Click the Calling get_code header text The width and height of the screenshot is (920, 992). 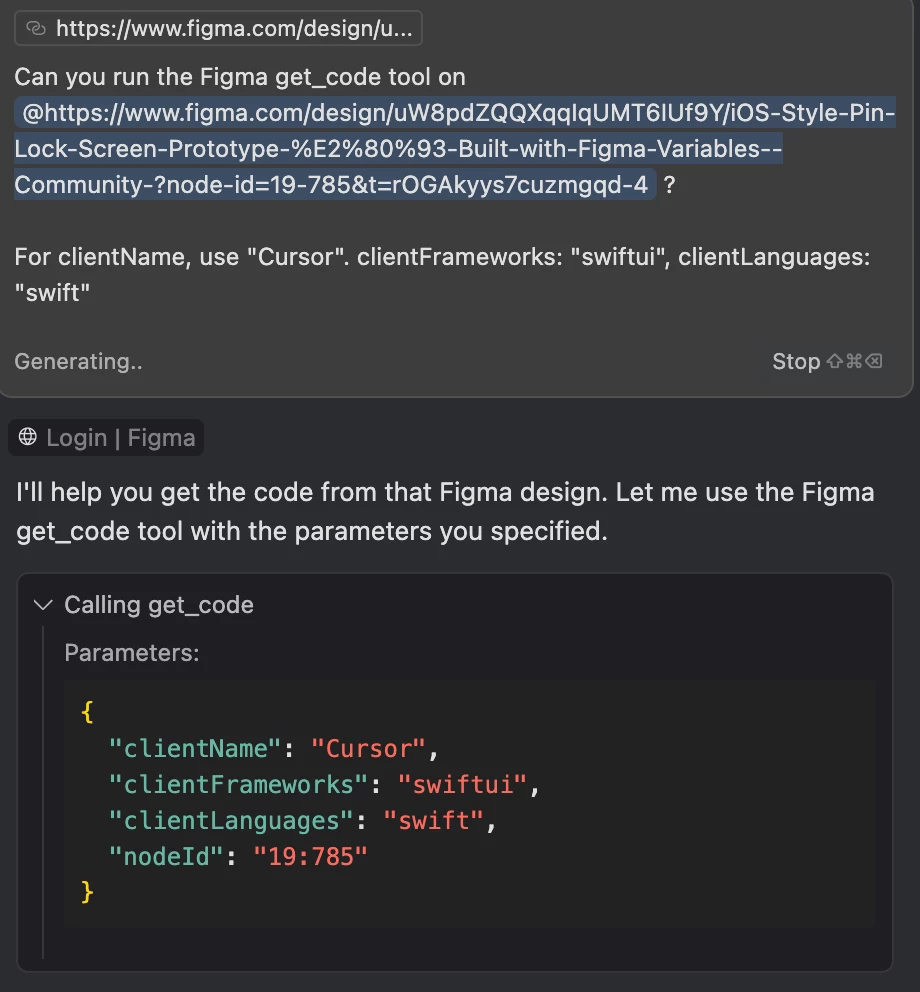click(159, 605)
